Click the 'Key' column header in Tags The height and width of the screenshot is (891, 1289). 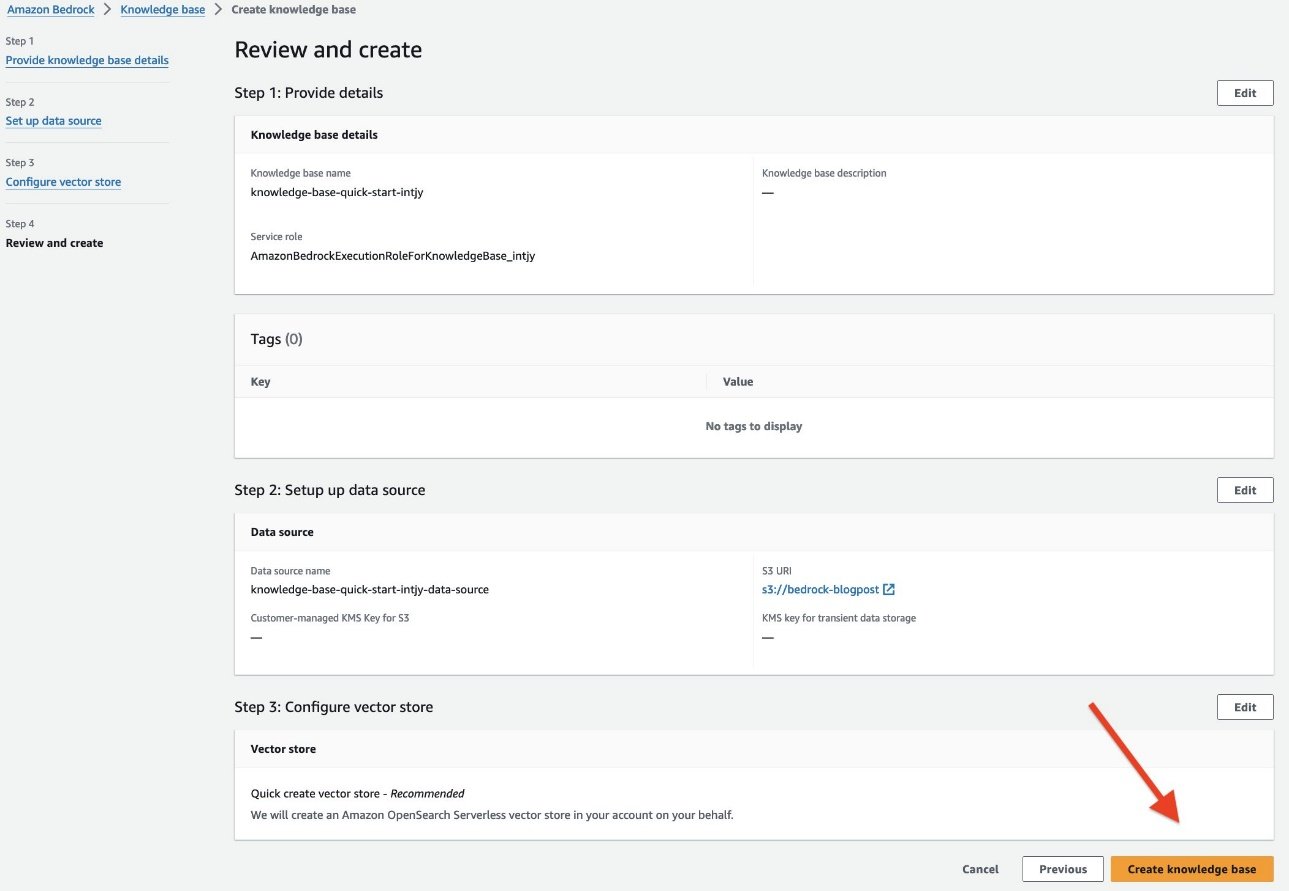point(260,382)
